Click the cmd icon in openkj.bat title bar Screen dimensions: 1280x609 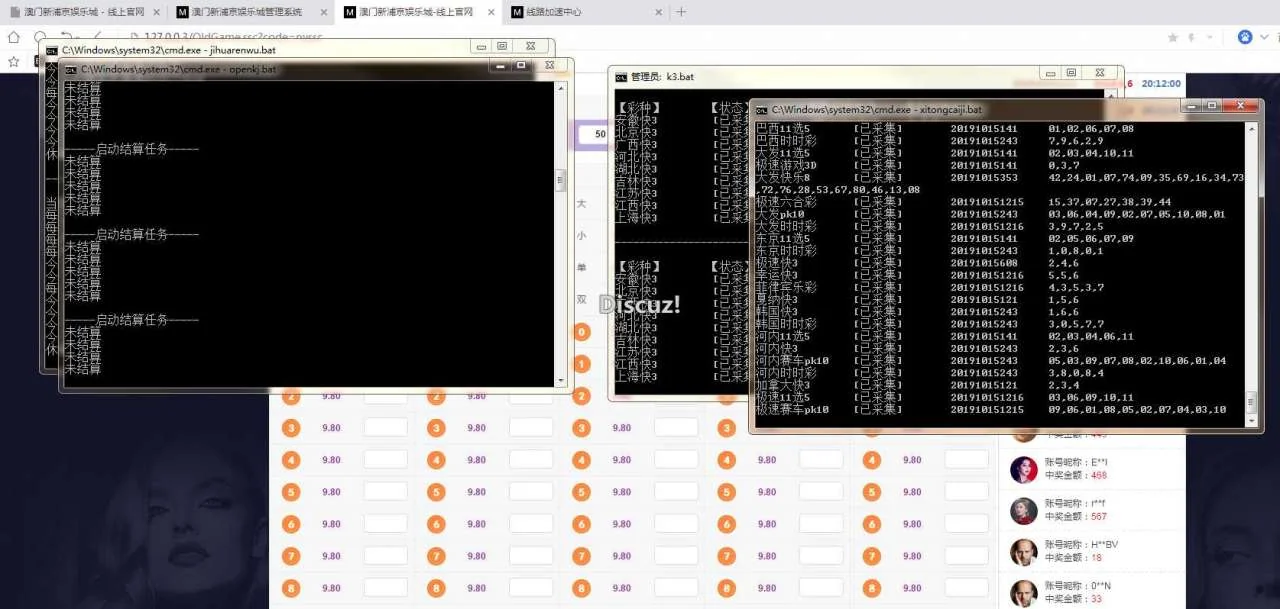pyautogui.click(x=70, y=69)
